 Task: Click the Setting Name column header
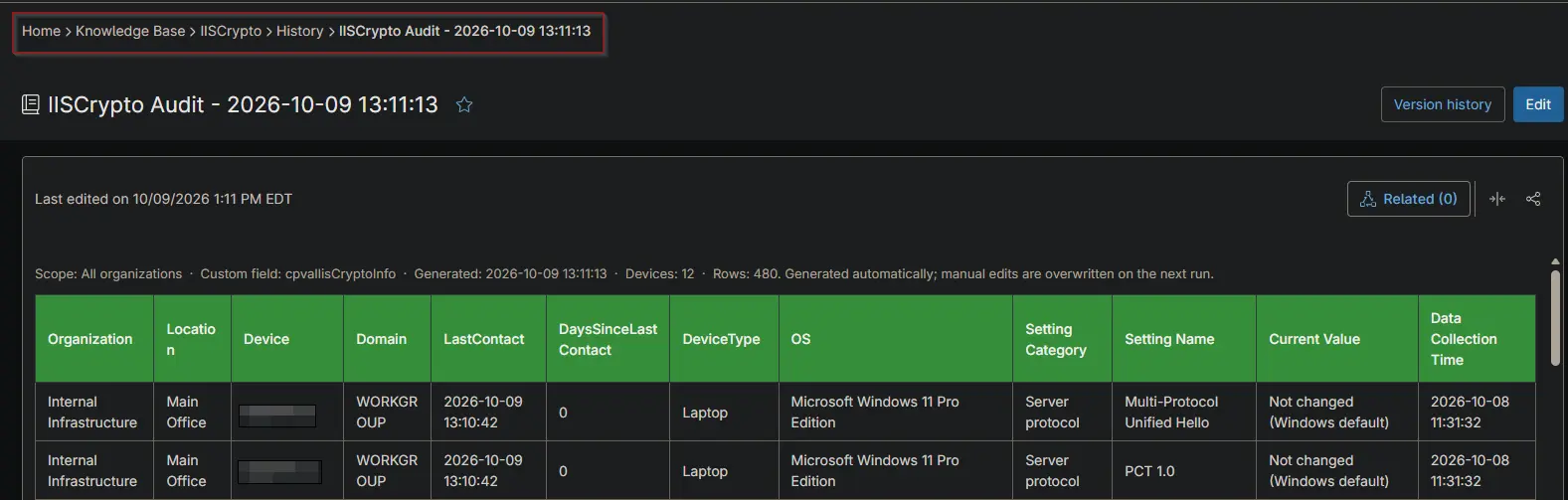click(1184, 339)
